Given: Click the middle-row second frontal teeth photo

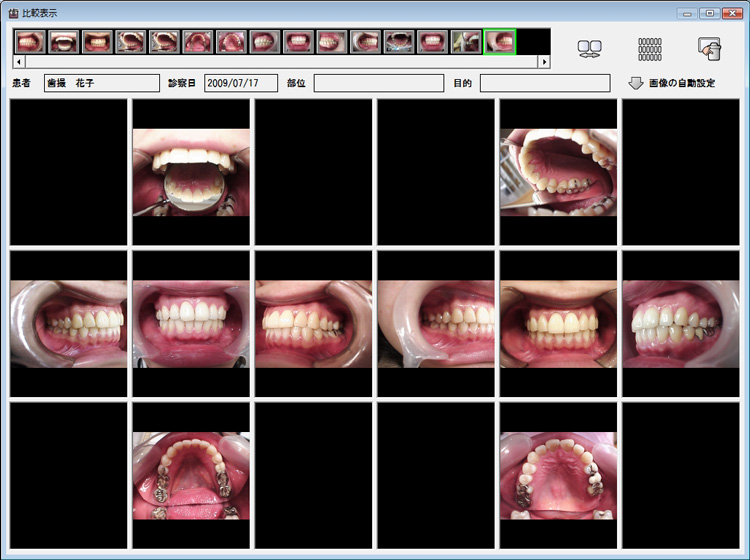Looking at the screenshot, I should 191,324.
